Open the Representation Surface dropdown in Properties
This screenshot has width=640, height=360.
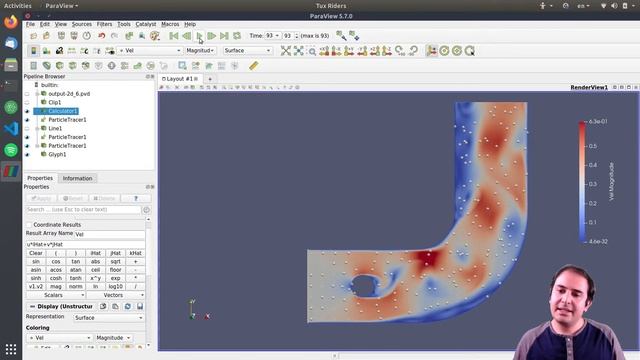click(109, 318)
